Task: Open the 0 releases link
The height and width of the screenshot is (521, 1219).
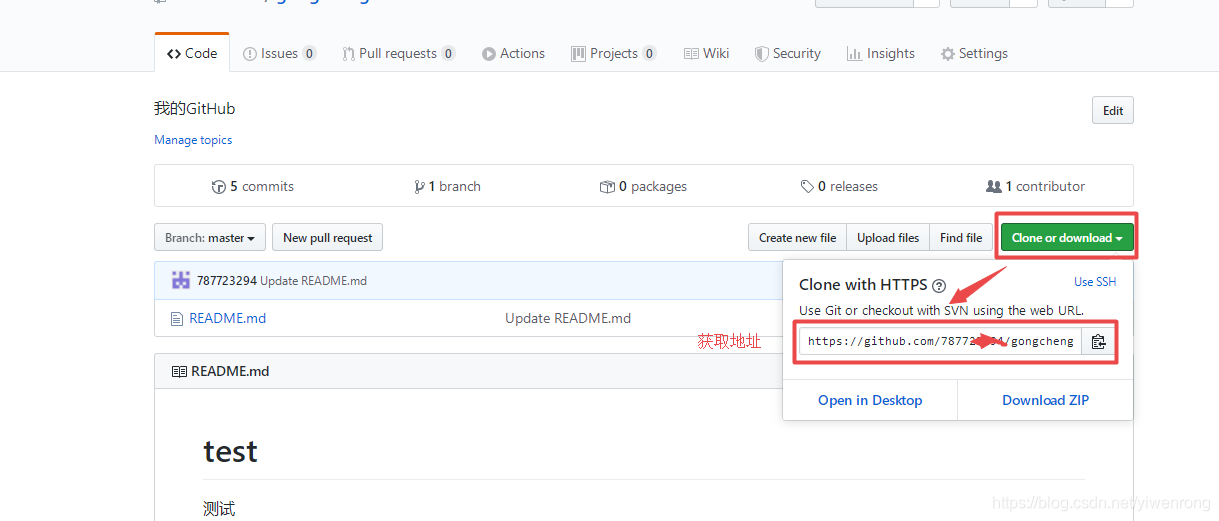Action: (839, 186)
